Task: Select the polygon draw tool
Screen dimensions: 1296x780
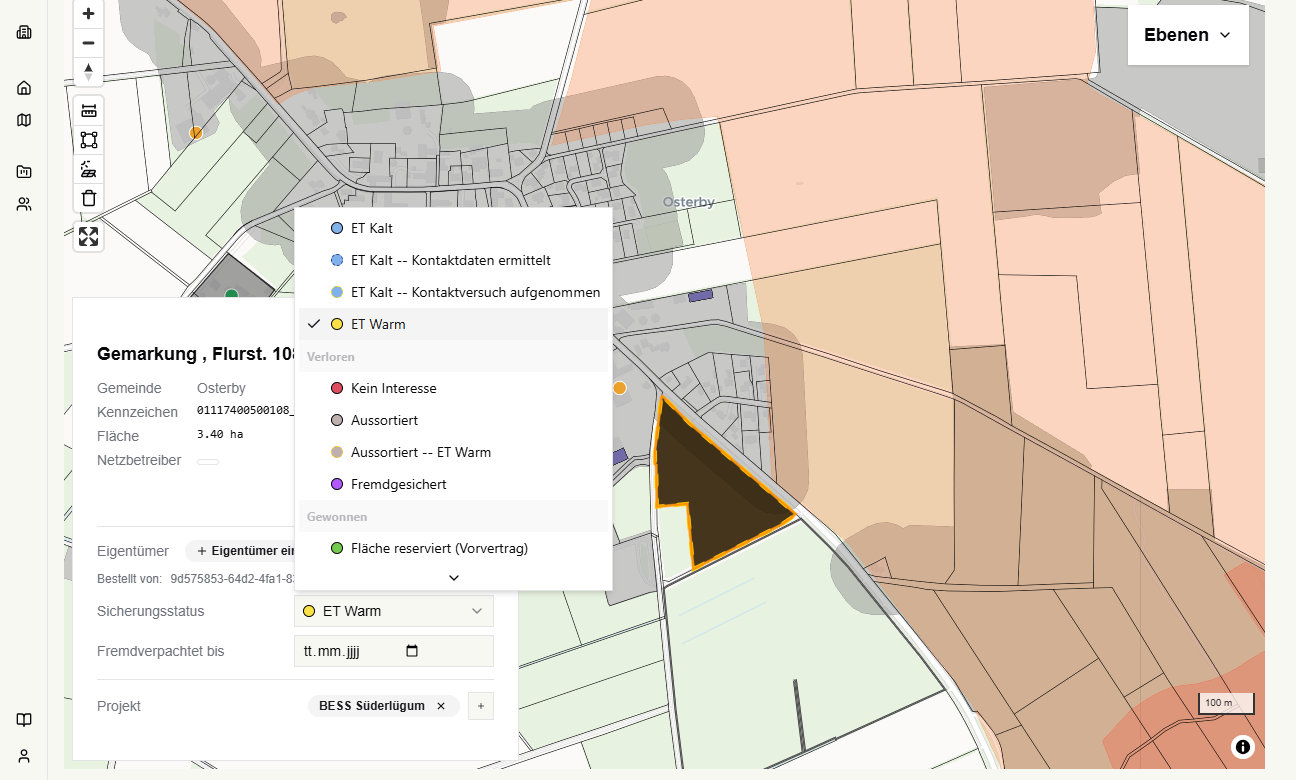Action: [89, 140]
